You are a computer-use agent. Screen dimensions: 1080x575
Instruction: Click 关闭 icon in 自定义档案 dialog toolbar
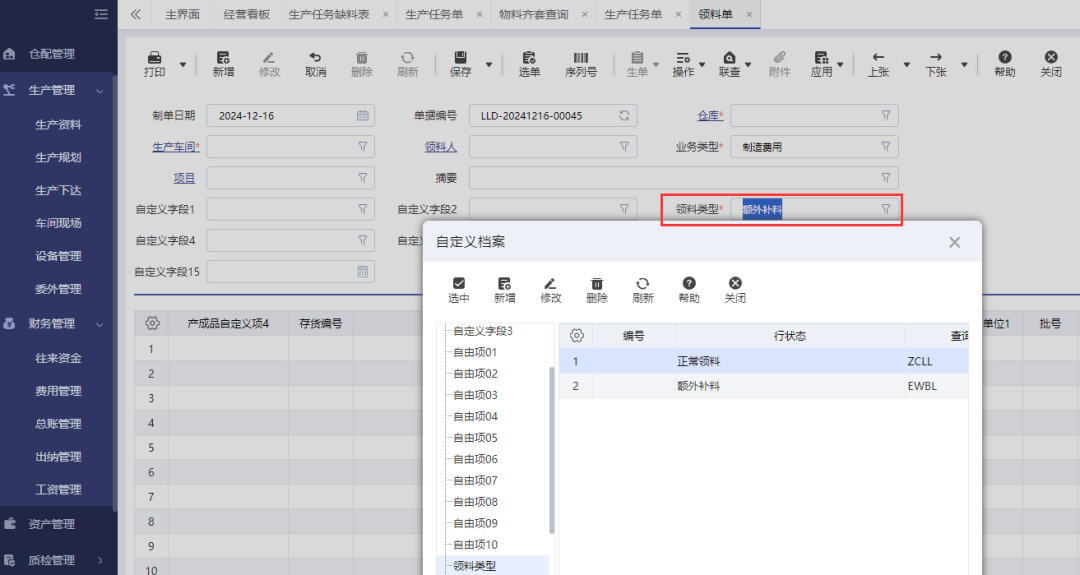(x=735, y=283)
